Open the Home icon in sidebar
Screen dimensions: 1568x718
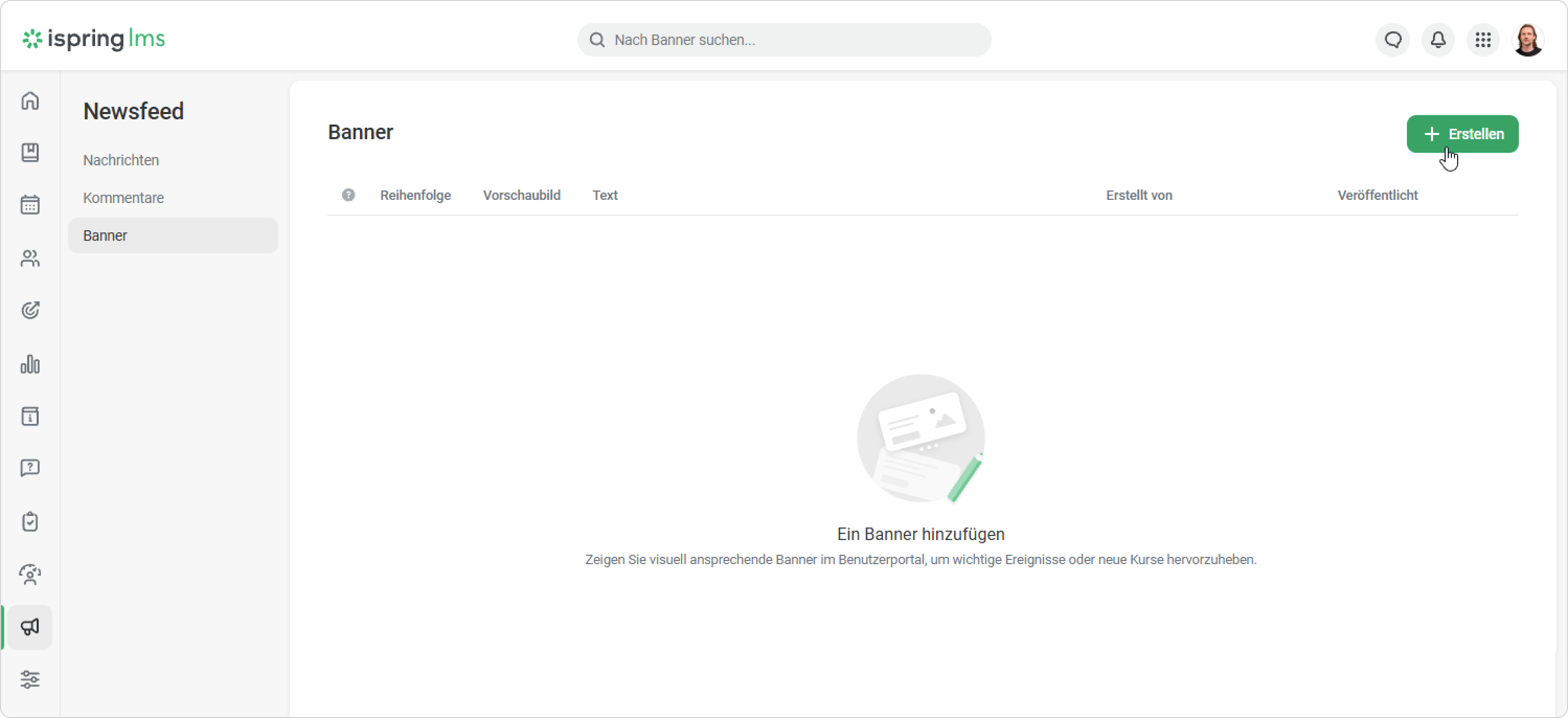[30, 100]
